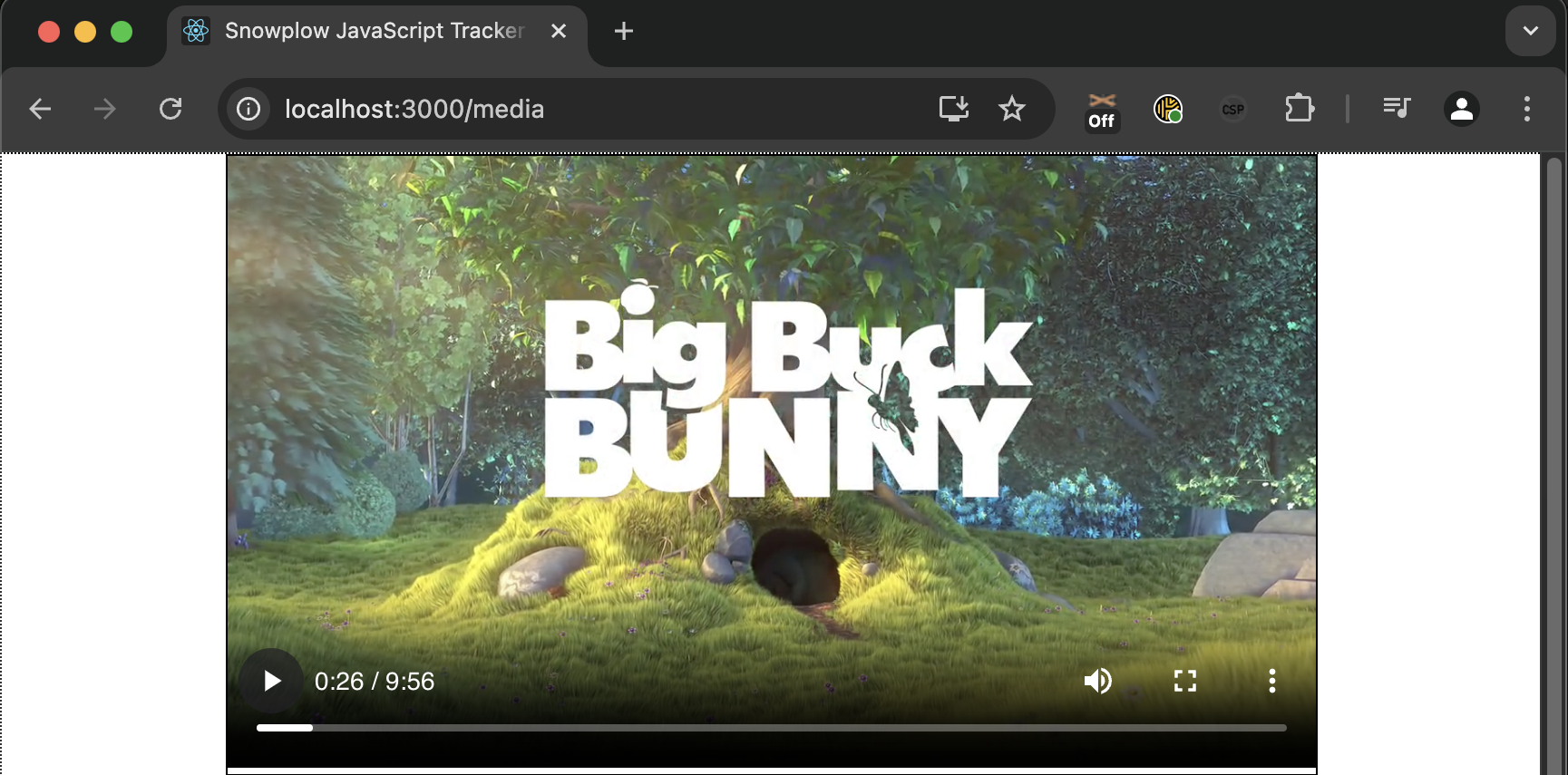Open media controls playlist icon
The image size is (1568, 775).
(x=1397, y=109)
